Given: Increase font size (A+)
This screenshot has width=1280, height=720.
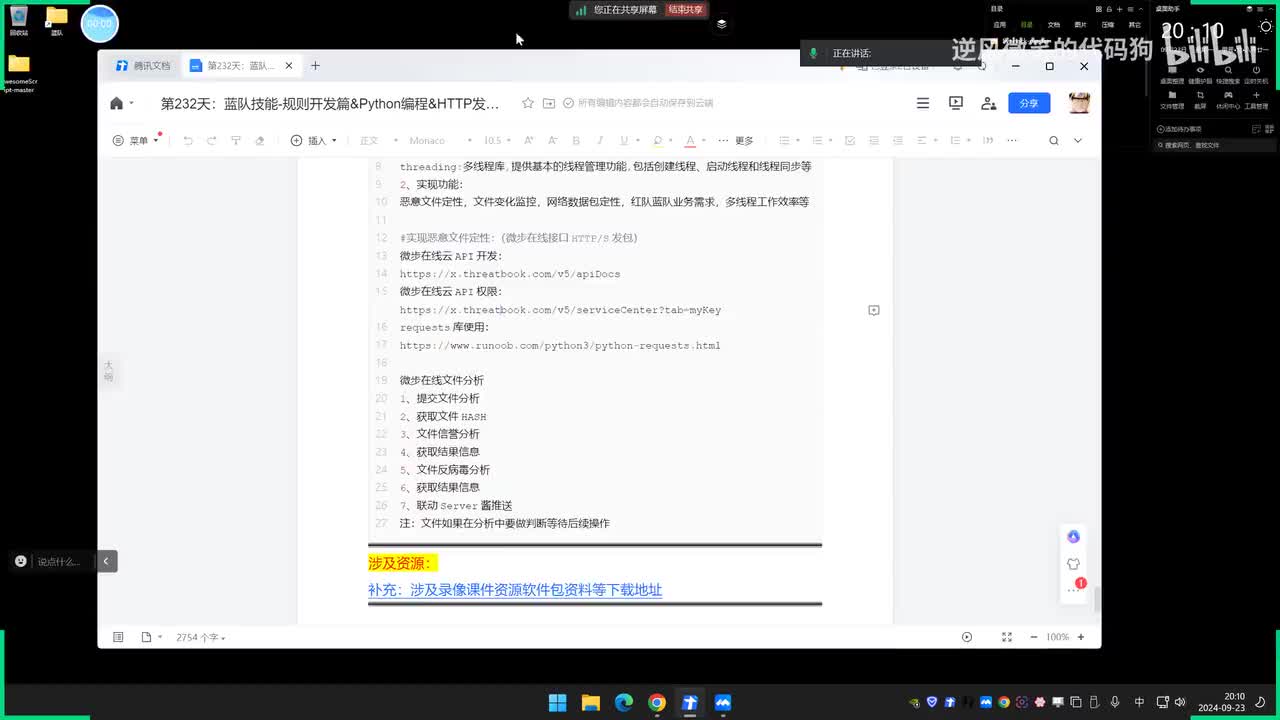Looking at the screenshot, I should 528,141.
